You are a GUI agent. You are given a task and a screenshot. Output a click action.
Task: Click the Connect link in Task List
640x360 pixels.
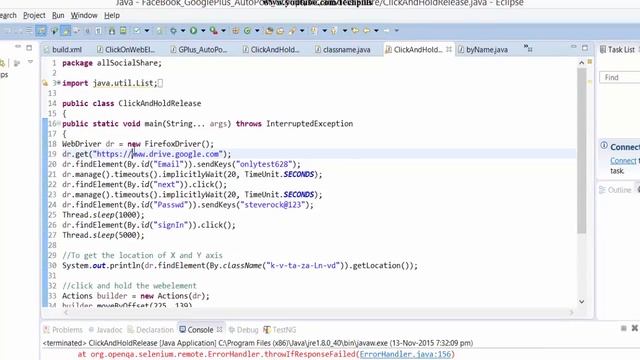point(623,160)
